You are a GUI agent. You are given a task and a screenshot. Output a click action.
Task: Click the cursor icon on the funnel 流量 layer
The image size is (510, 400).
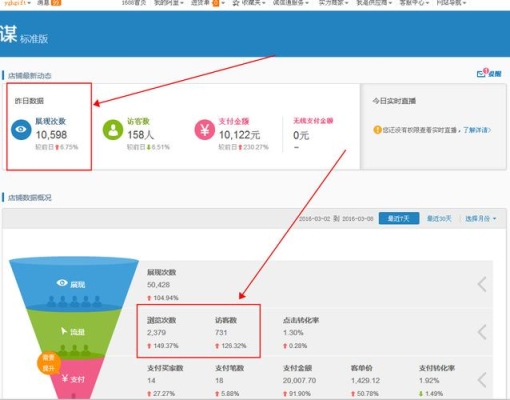point(64,331)
